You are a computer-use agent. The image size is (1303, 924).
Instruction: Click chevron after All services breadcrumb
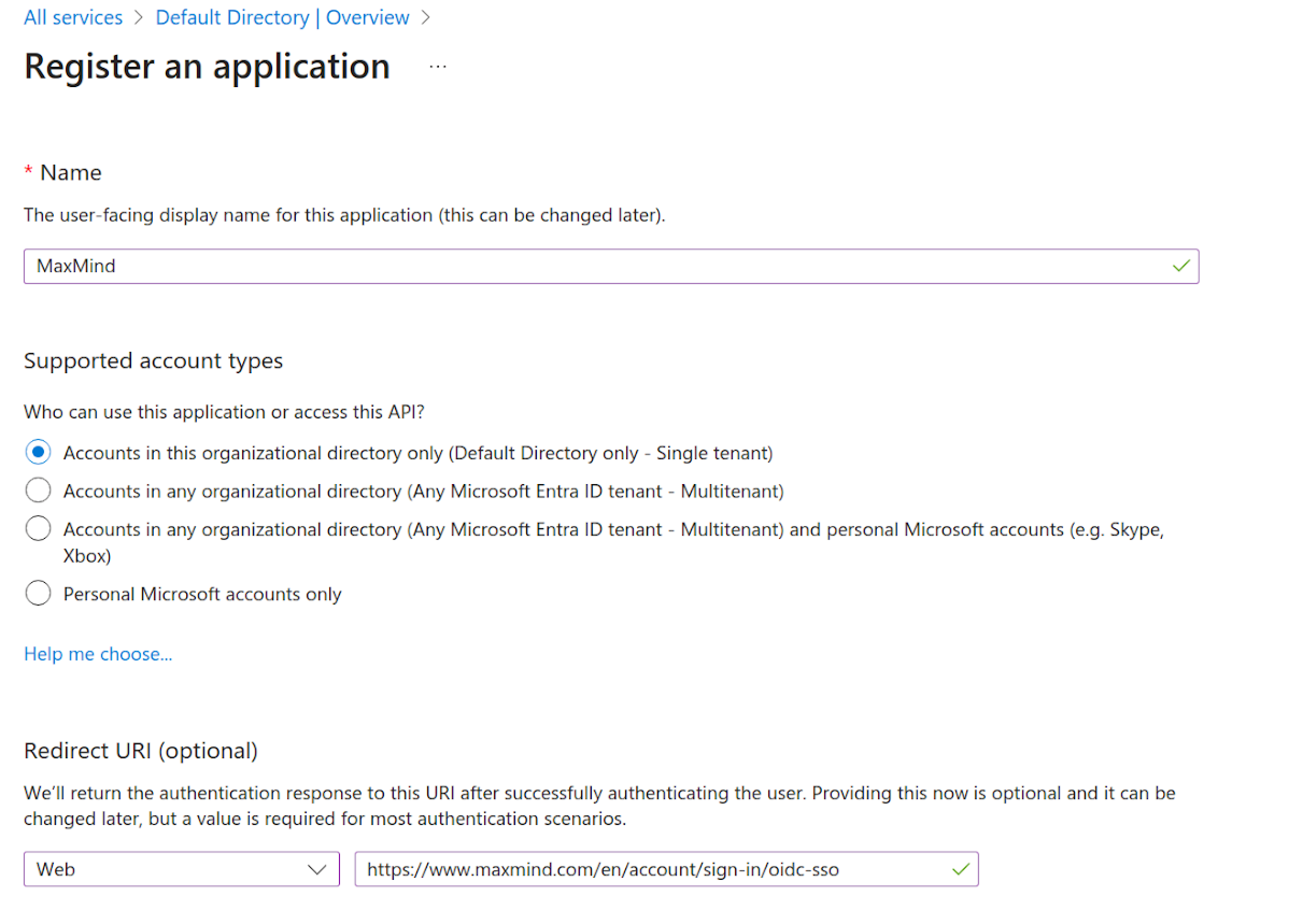click(x=138, y=18)
